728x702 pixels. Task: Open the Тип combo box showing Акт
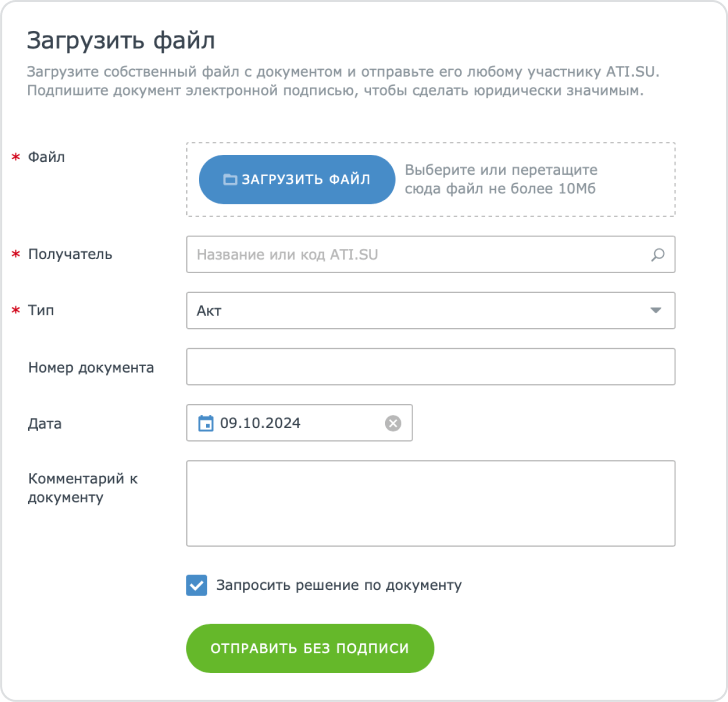click(x=420, y=310)
